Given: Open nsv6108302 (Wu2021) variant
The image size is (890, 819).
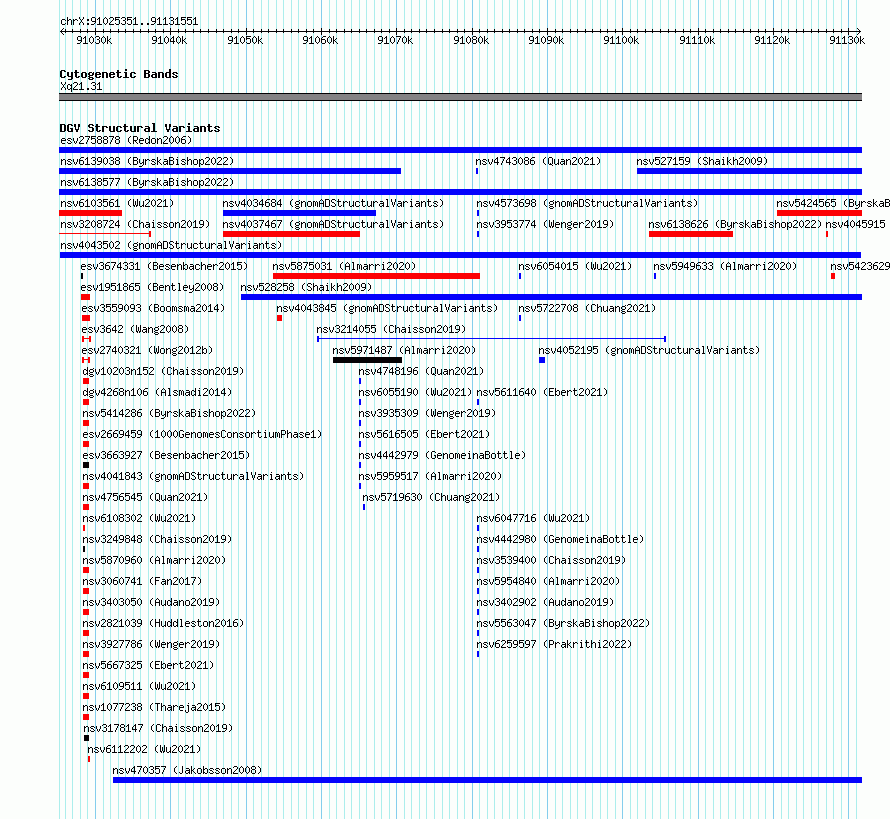Looking at the screenshot, I should [x=139, y=518].
